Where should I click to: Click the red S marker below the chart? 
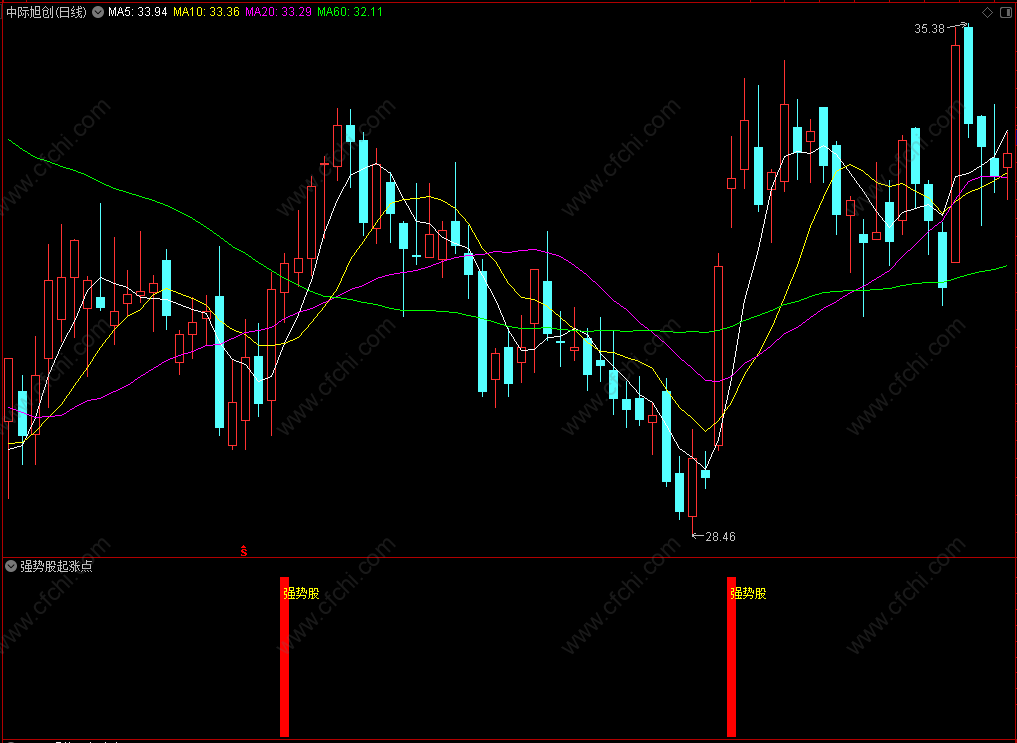coord(244,550)
